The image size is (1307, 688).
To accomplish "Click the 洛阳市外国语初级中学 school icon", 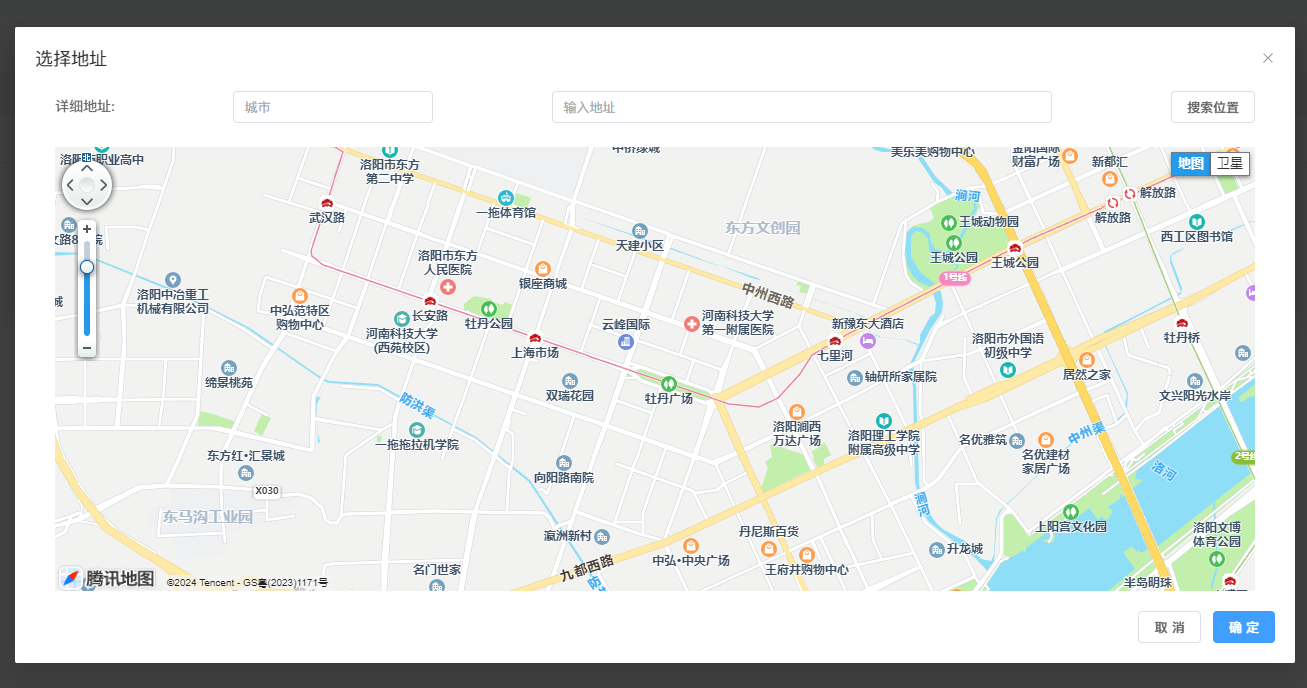I will coord(1008,370).
